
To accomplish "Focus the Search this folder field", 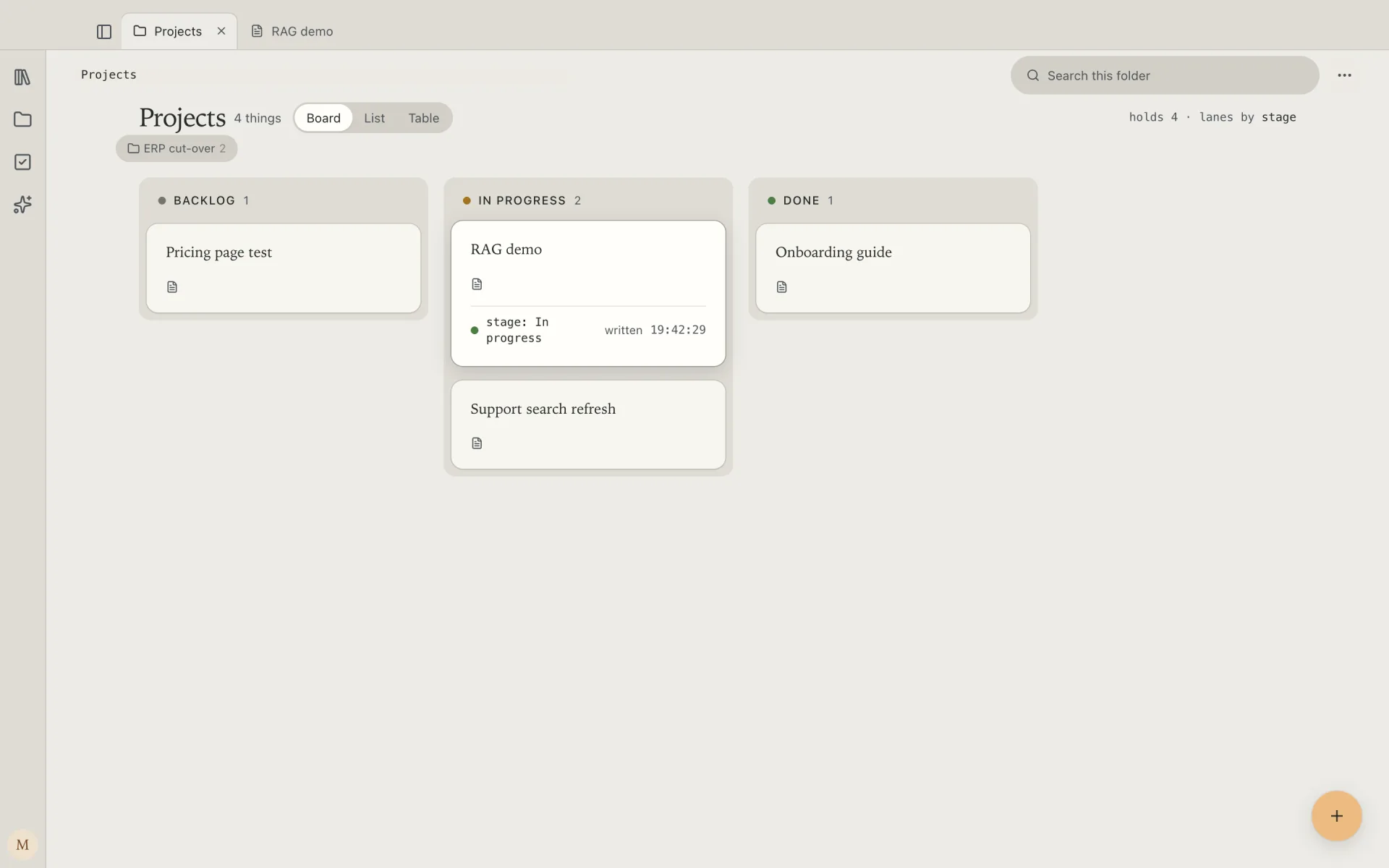I will pyautogui.click(x=1165, y=75).
